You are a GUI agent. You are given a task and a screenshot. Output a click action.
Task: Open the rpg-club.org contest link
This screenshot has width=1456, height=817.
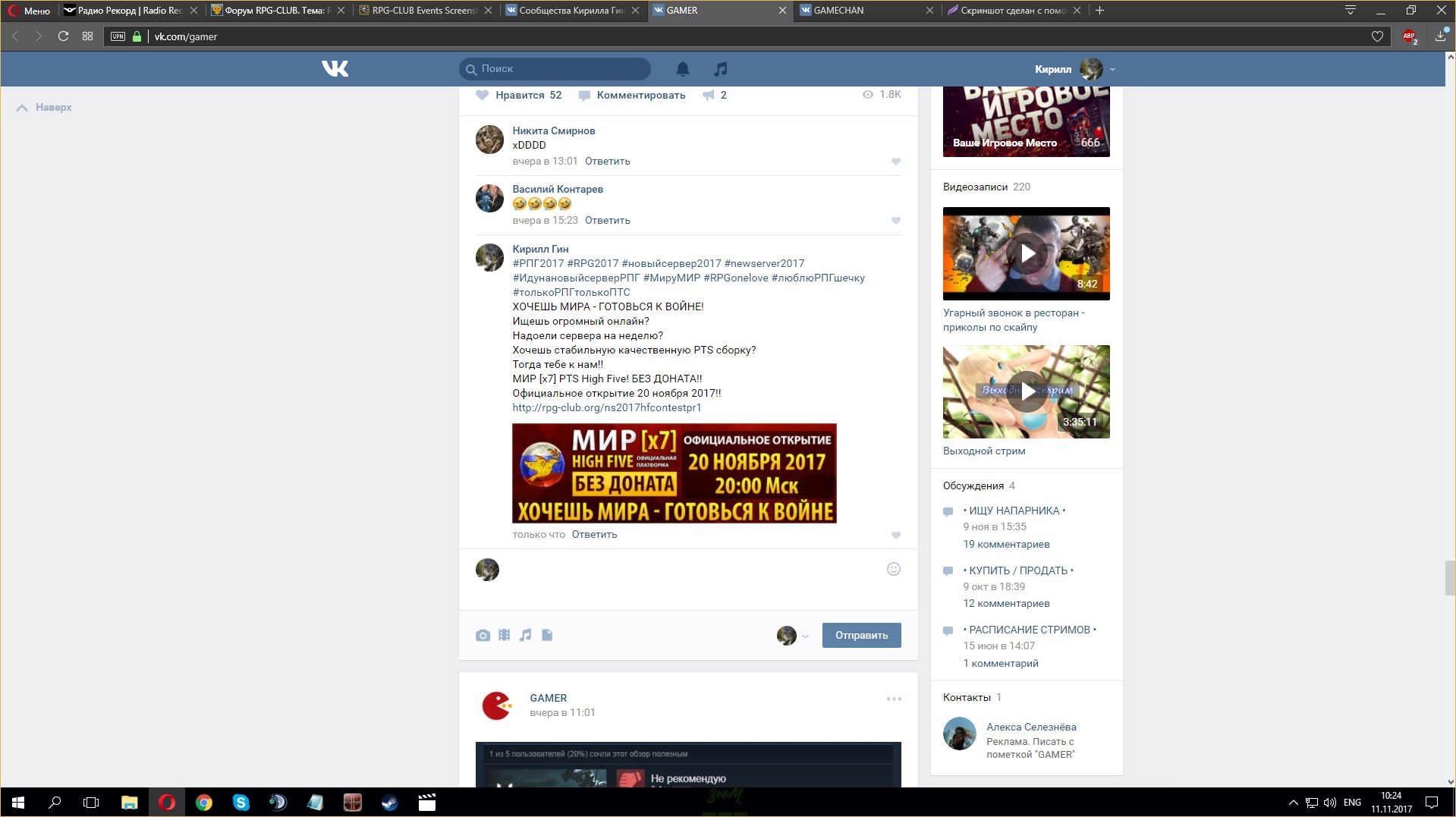pyautogui.click(x=607, y=408)
